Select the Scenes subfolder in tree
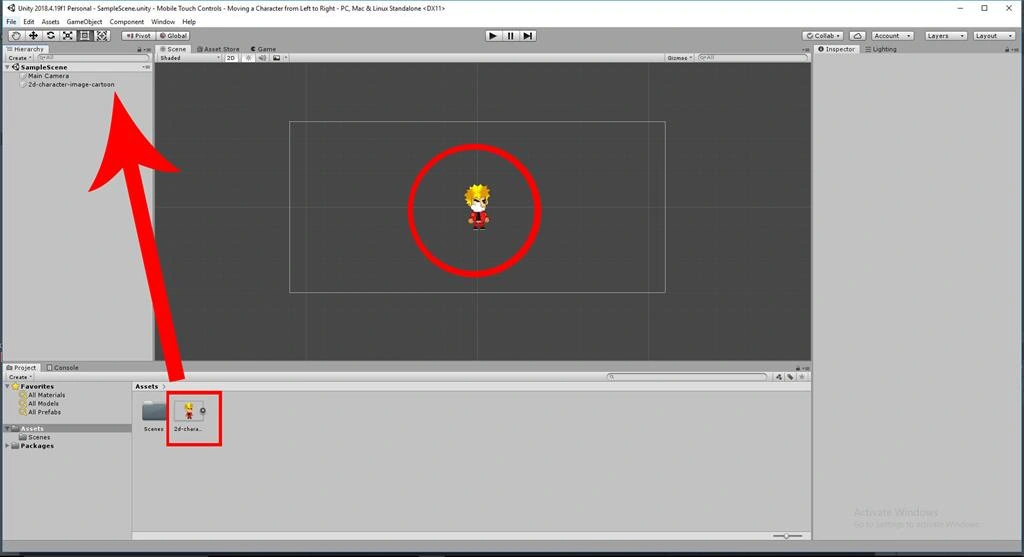Image resolution: width=1024 pixels, height=557 pixels. coord(35,438)
